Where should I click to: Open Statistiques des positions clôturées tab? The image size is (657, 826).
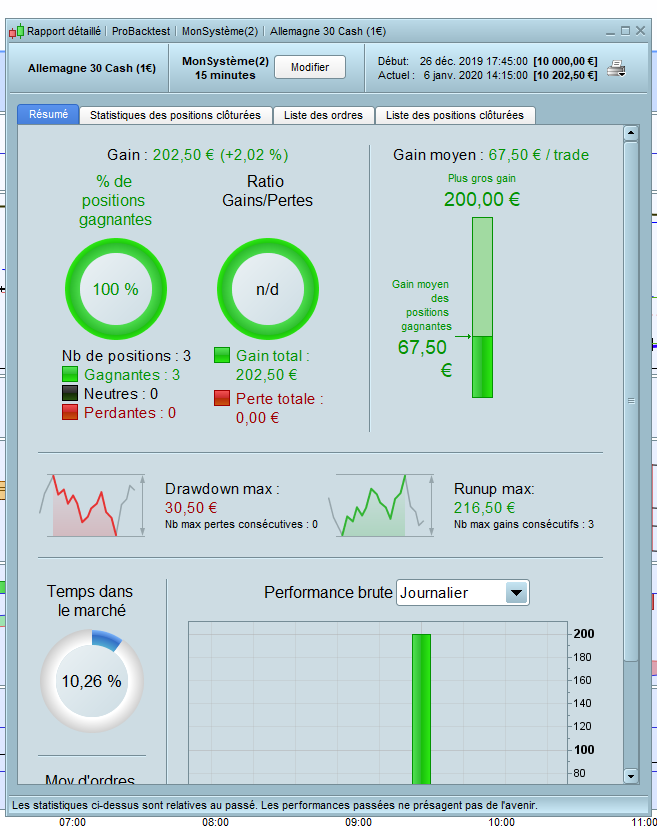tap(175, 115)
